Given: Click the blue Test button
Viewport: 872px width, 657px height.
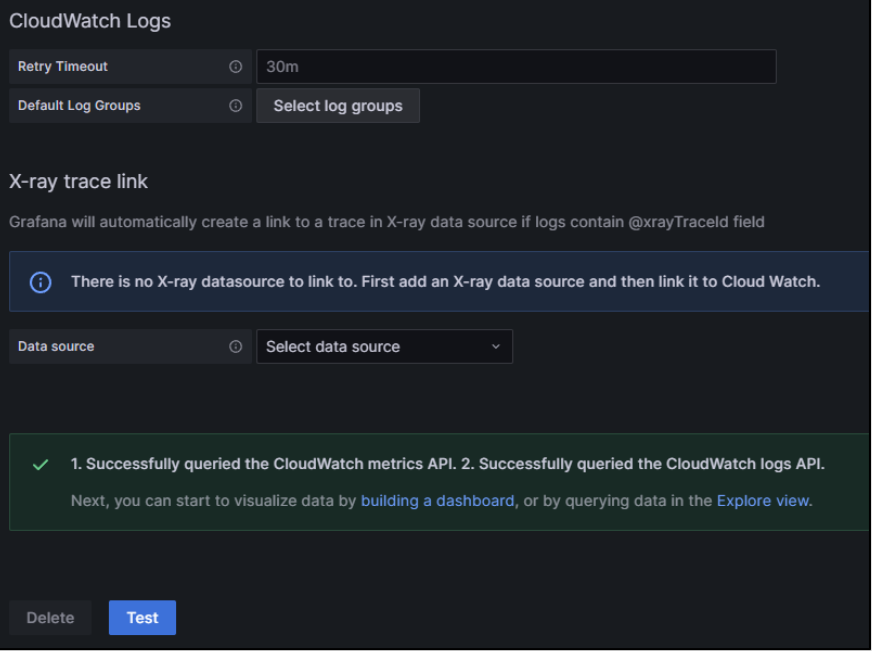Looking at the screenshot, I should tap(142, 618).
